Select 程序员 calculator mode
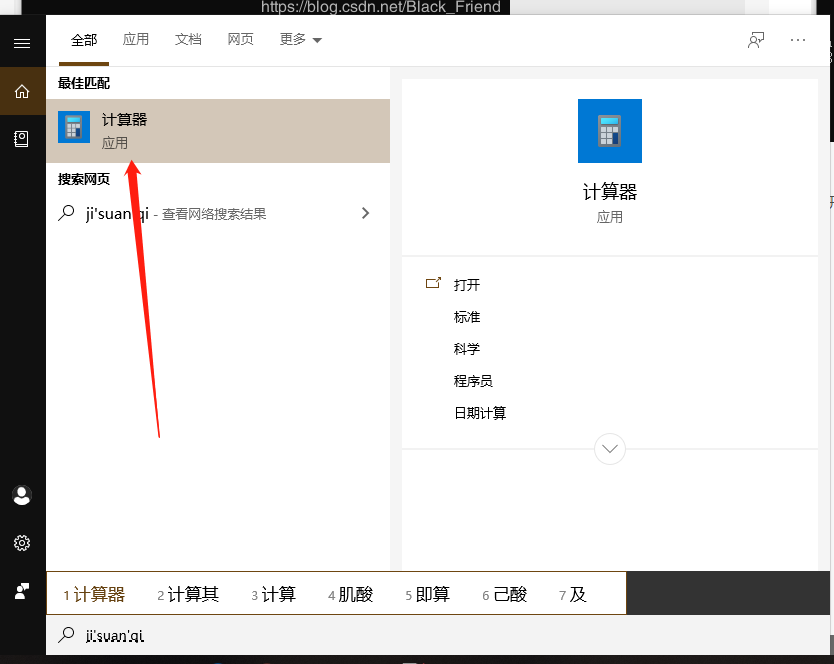The image size is (834, 664). click(x=473, y=380)
